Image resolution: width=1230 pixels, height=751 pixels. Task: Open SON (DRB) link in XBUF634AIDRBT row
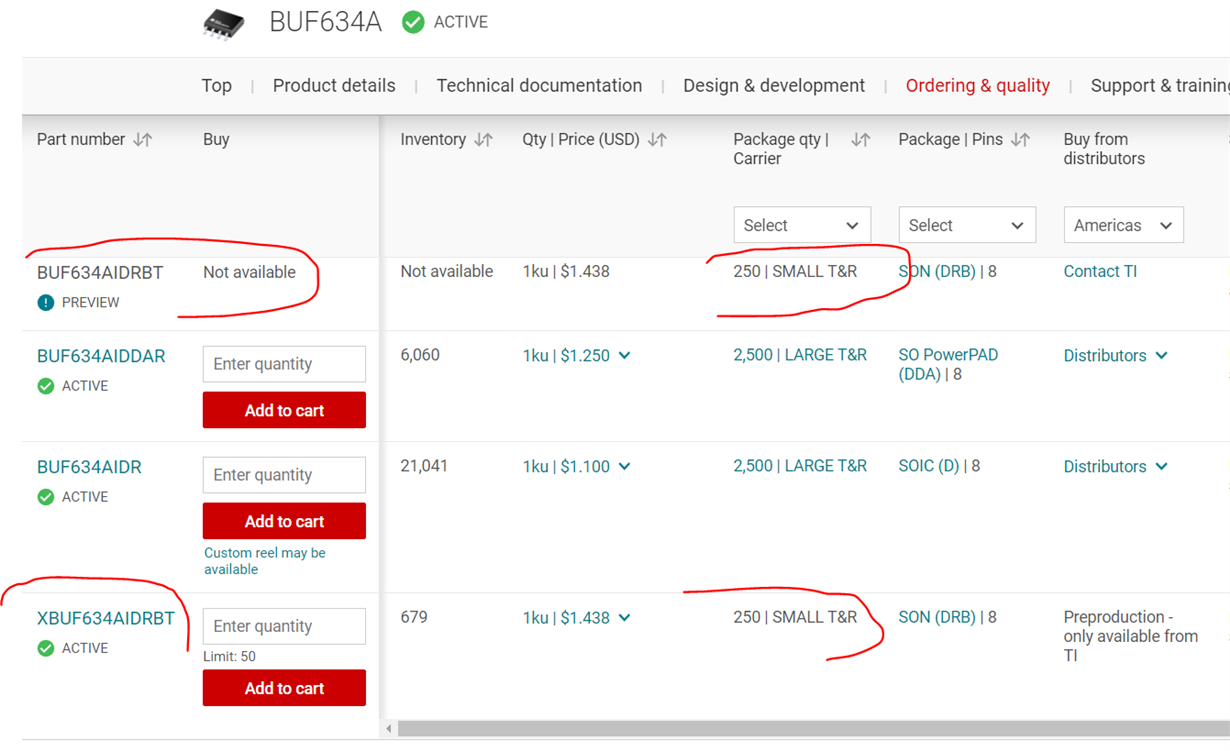(937, 617)
